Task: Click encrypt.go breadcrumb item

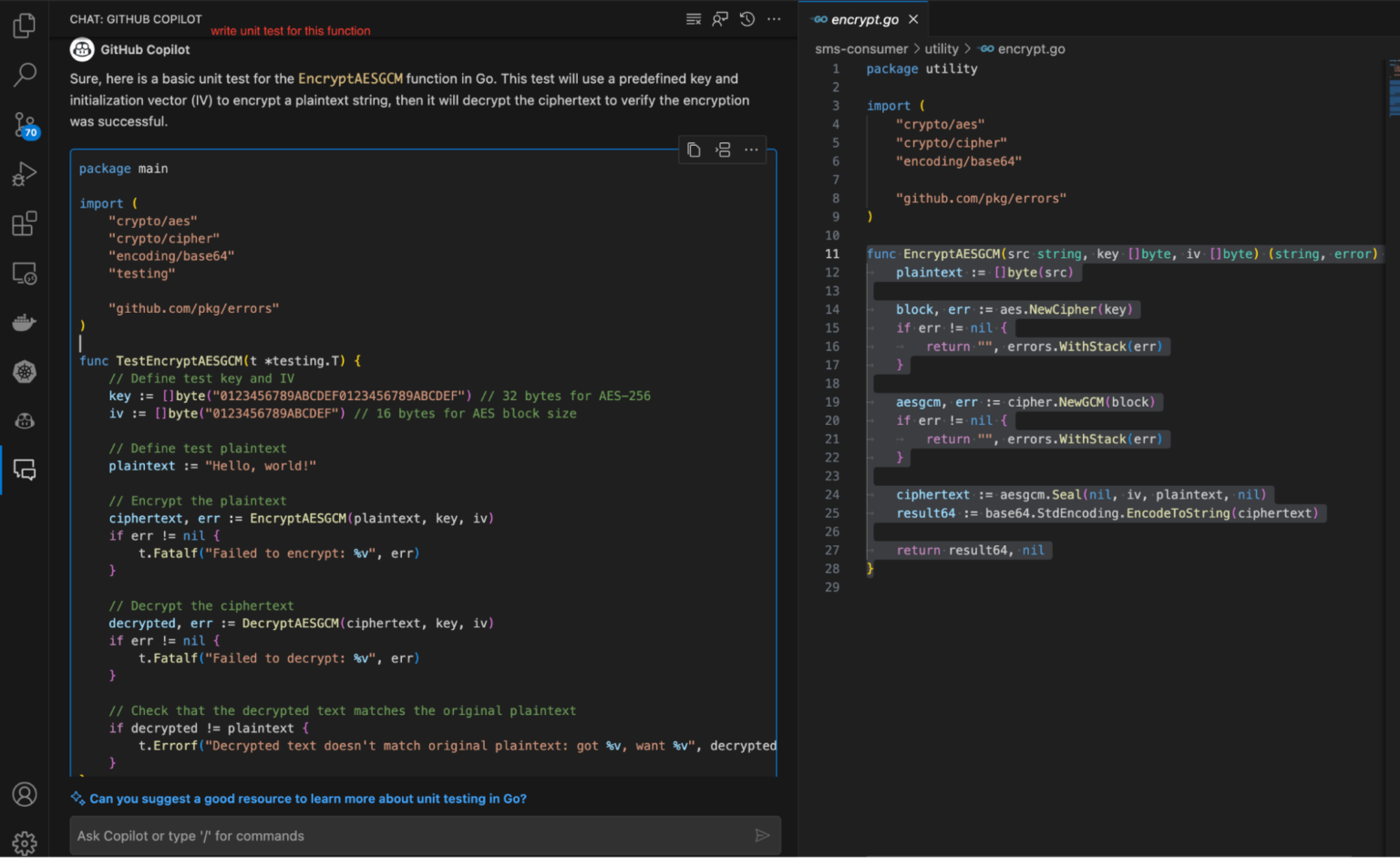Action: 1023,49
